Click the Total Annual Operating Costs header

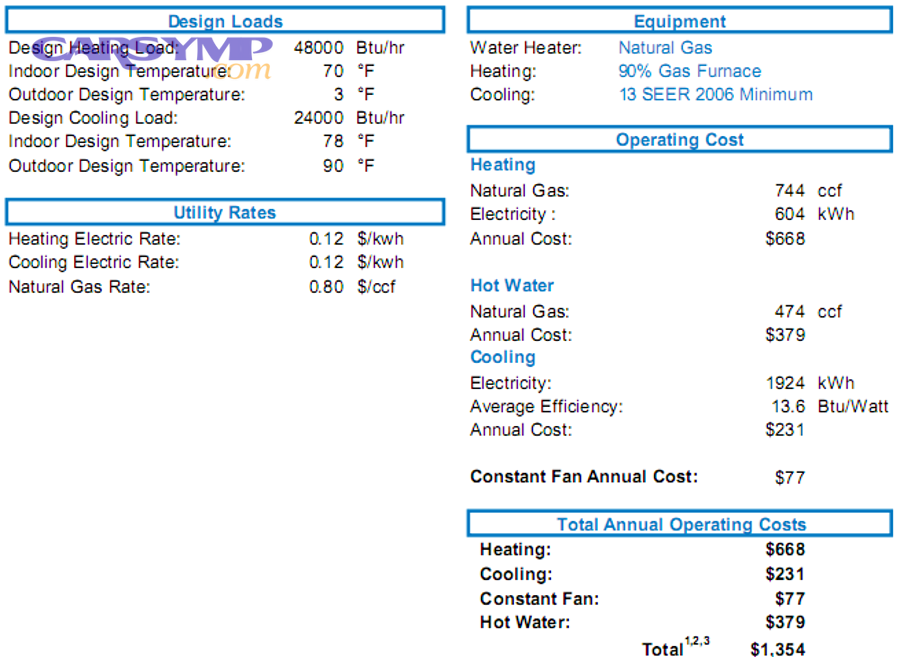[x=680, y=524]
